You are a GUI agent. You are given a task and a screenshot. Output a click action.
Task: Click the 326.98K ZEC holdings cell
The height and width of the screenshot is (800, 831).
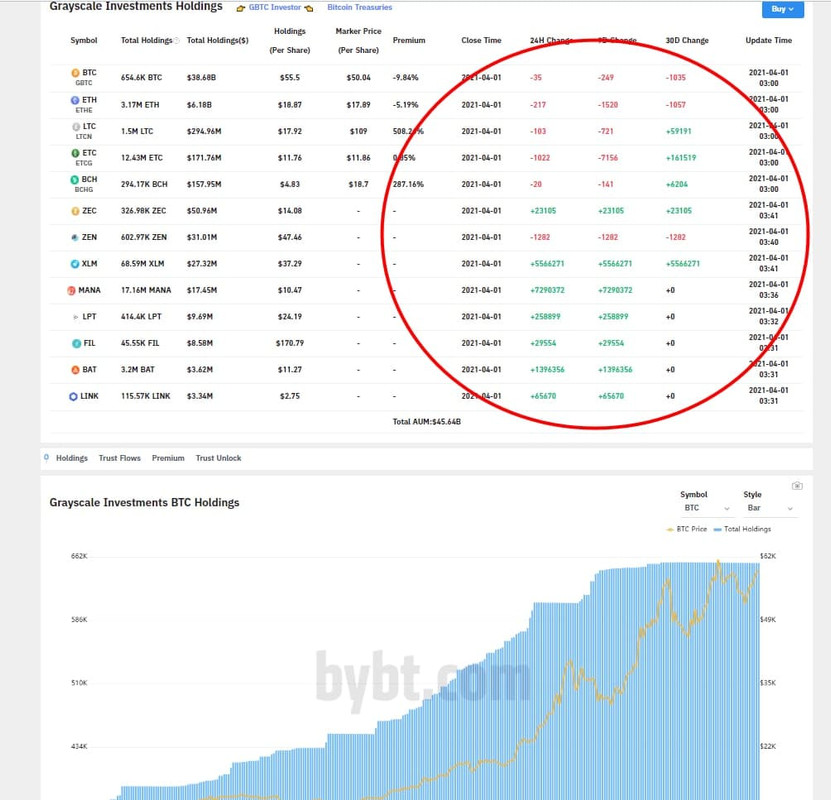(x=143, y=211)
